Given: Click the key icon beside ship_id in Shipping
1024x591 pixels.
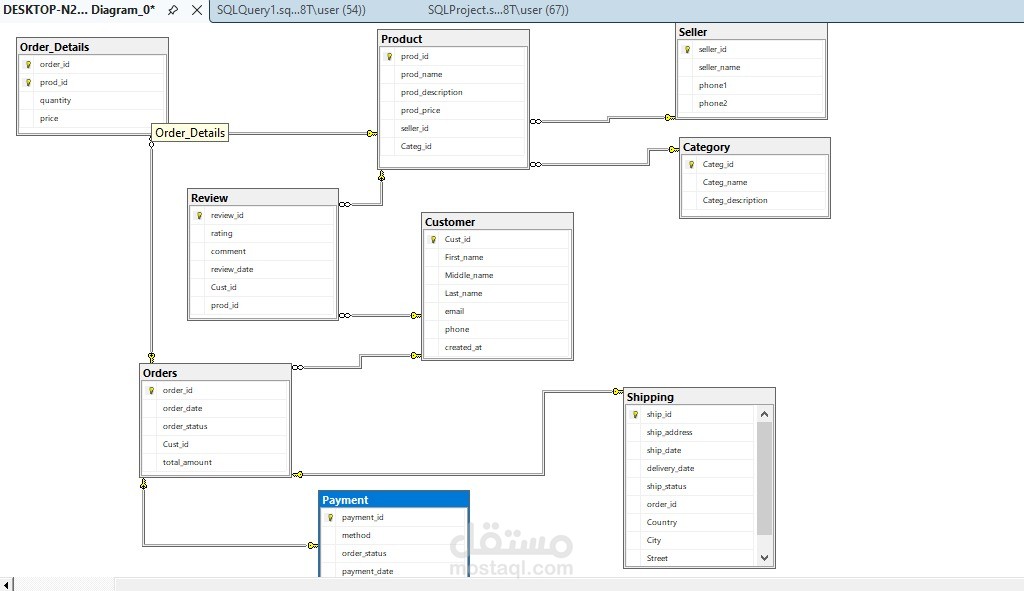Looking at the screenshot, I should (635, 415).
